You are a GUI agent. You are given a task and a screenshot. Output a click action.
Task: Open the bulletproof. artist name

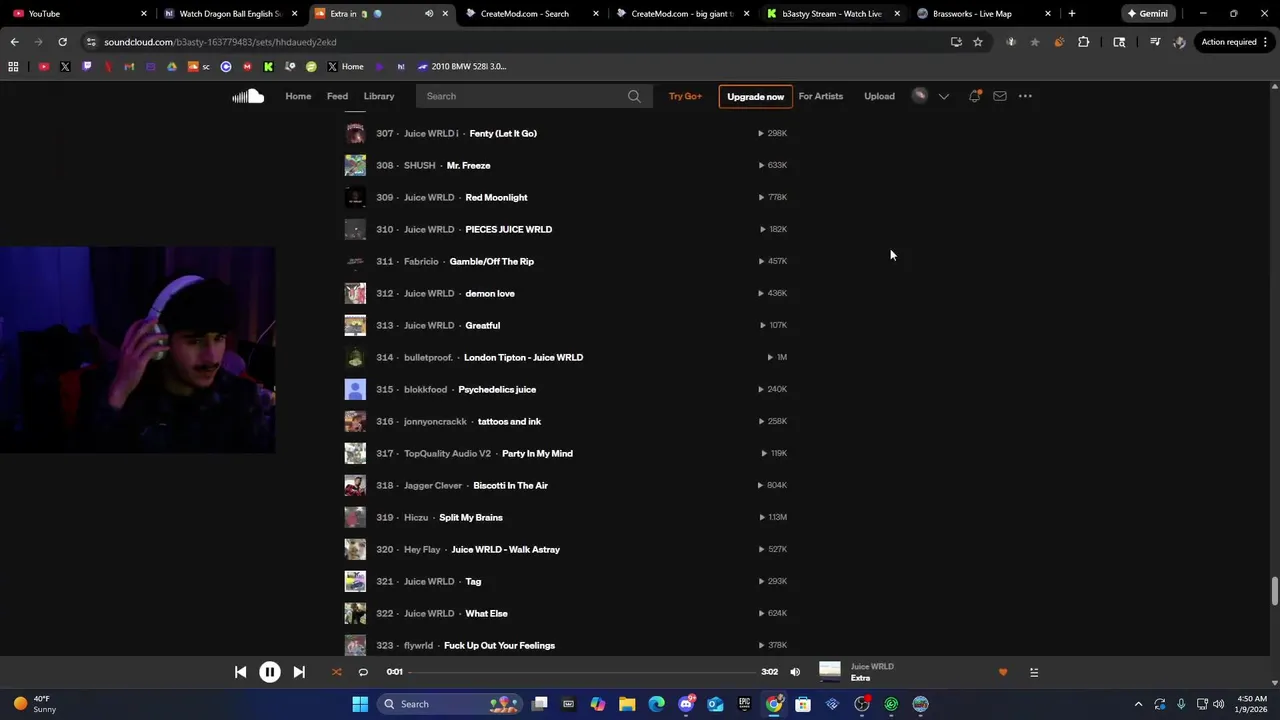[x=428, y=357]
